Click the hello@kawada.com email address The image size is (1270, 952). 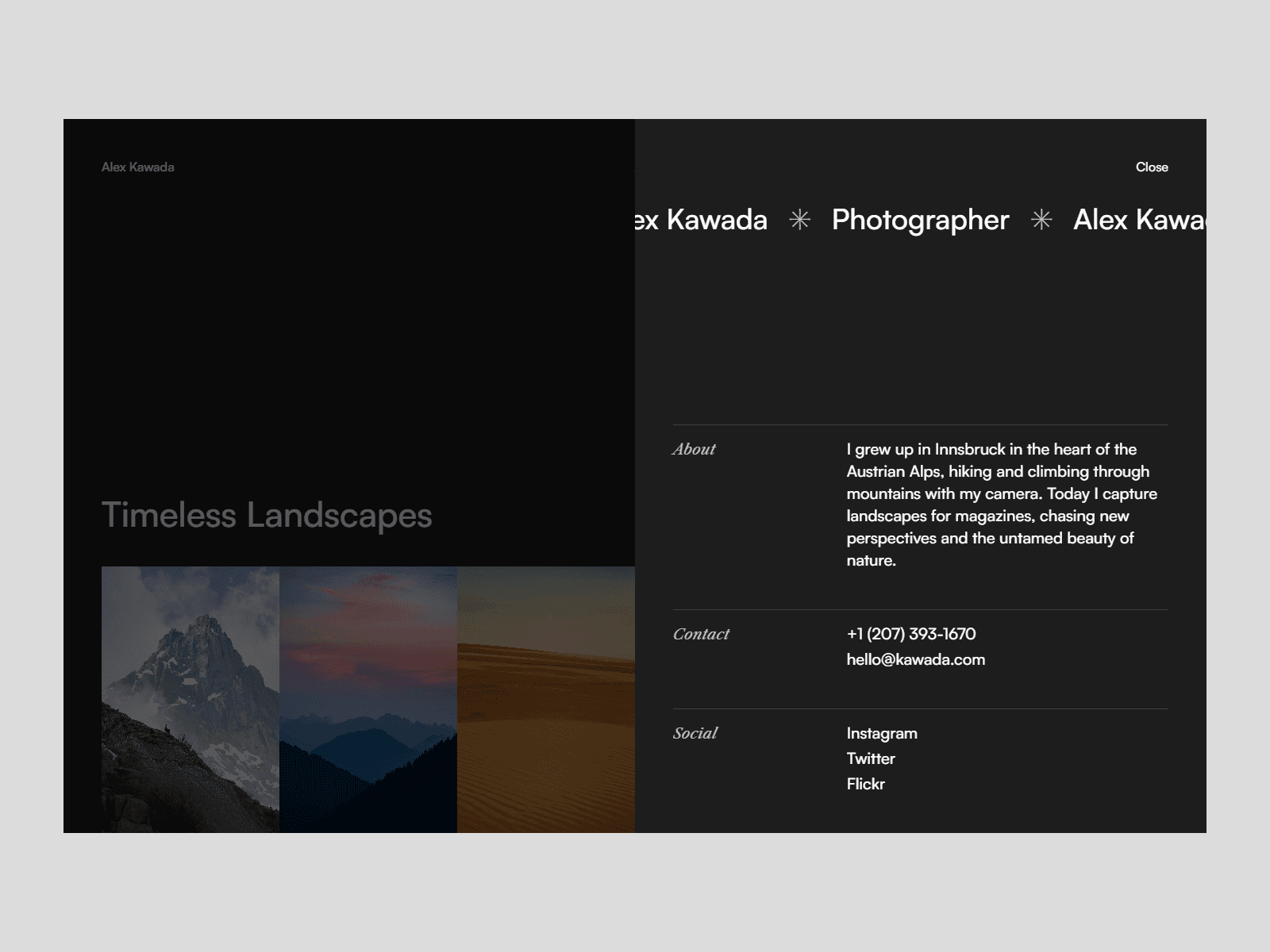(x=916, y=660)
